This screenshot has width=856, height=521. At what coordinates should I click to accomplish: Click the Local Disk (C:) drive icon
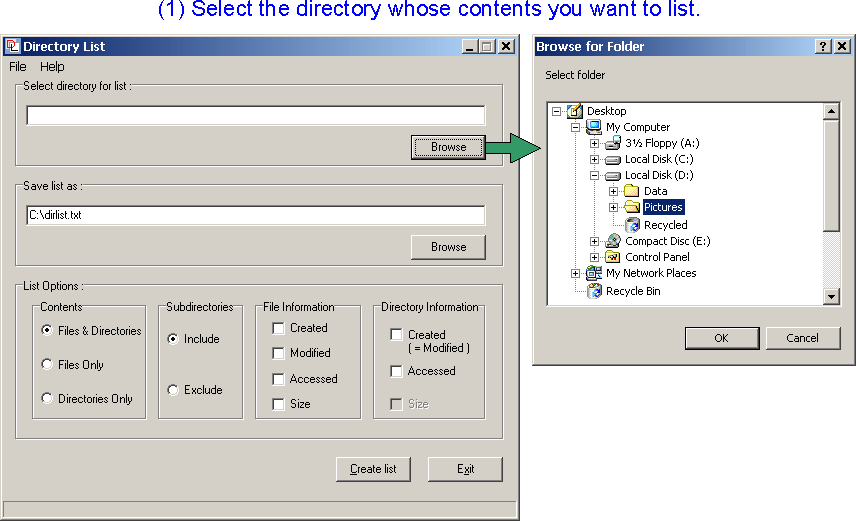(x=613, y=159)
